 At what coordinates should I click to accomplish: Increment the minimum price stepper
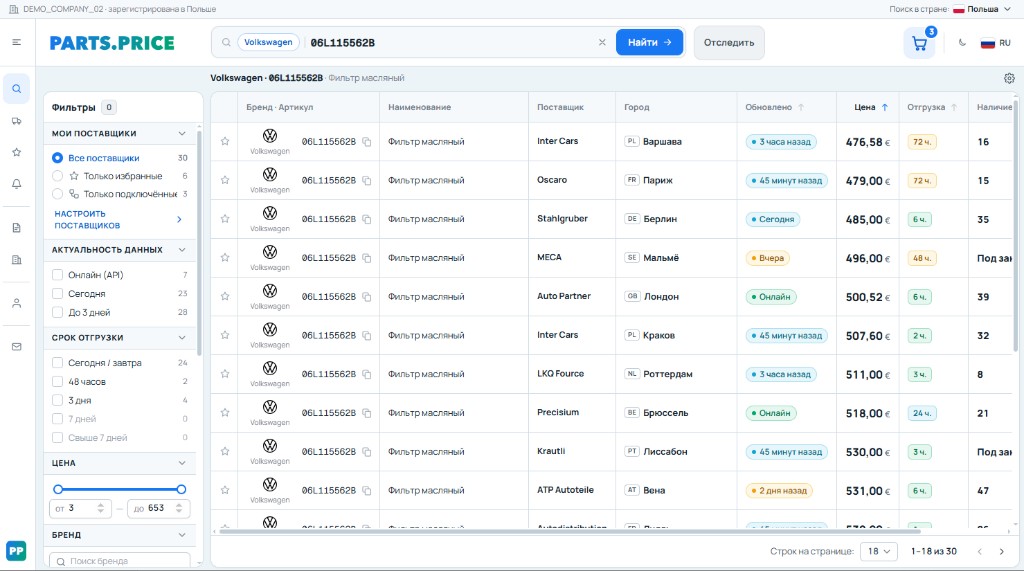click(101, 505)
